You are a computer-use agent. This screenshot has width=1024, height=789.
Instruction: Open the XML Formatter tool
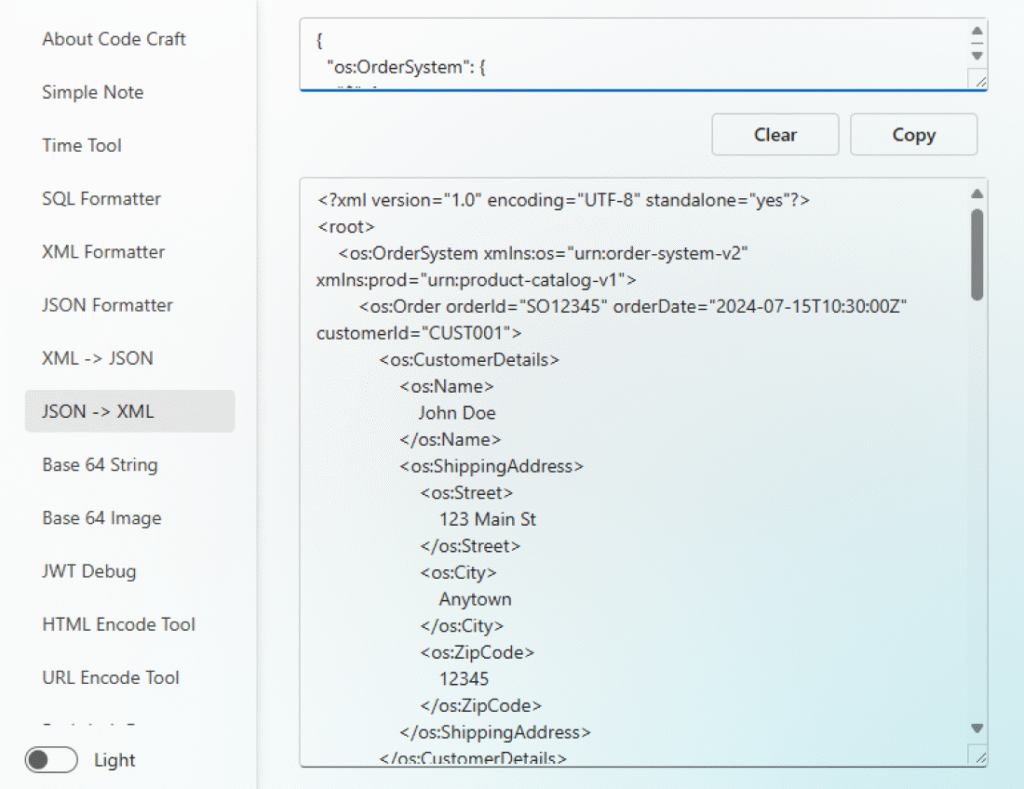tap(103, 251)
